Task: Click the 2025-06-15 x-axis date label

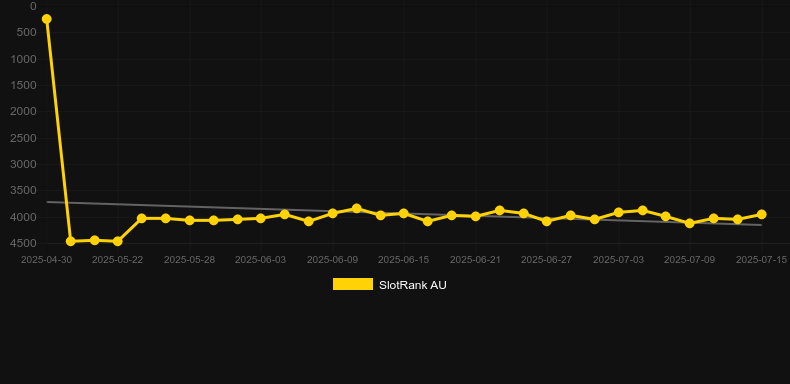Action: [x=404, y=260]
